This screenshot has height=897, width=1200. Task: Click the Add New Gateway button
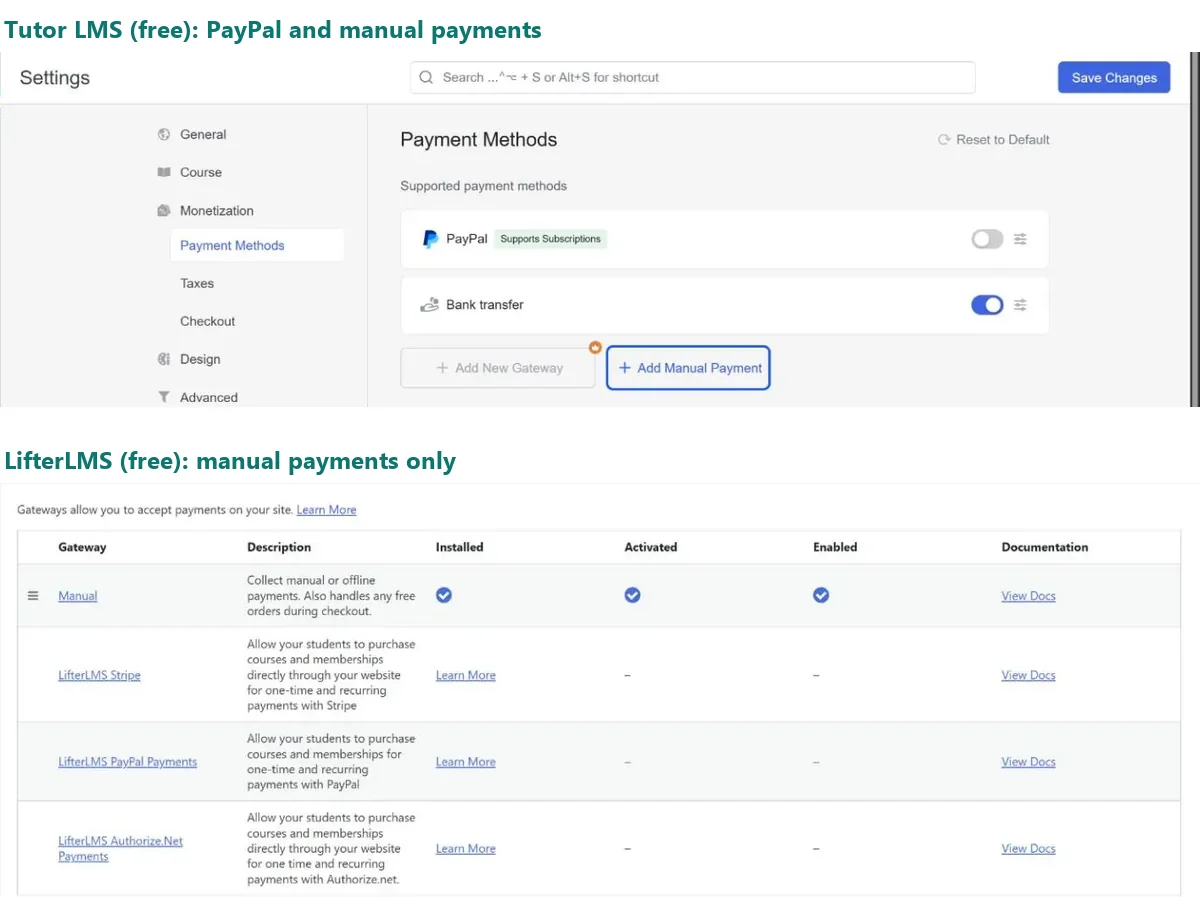[x=498, y=368]
